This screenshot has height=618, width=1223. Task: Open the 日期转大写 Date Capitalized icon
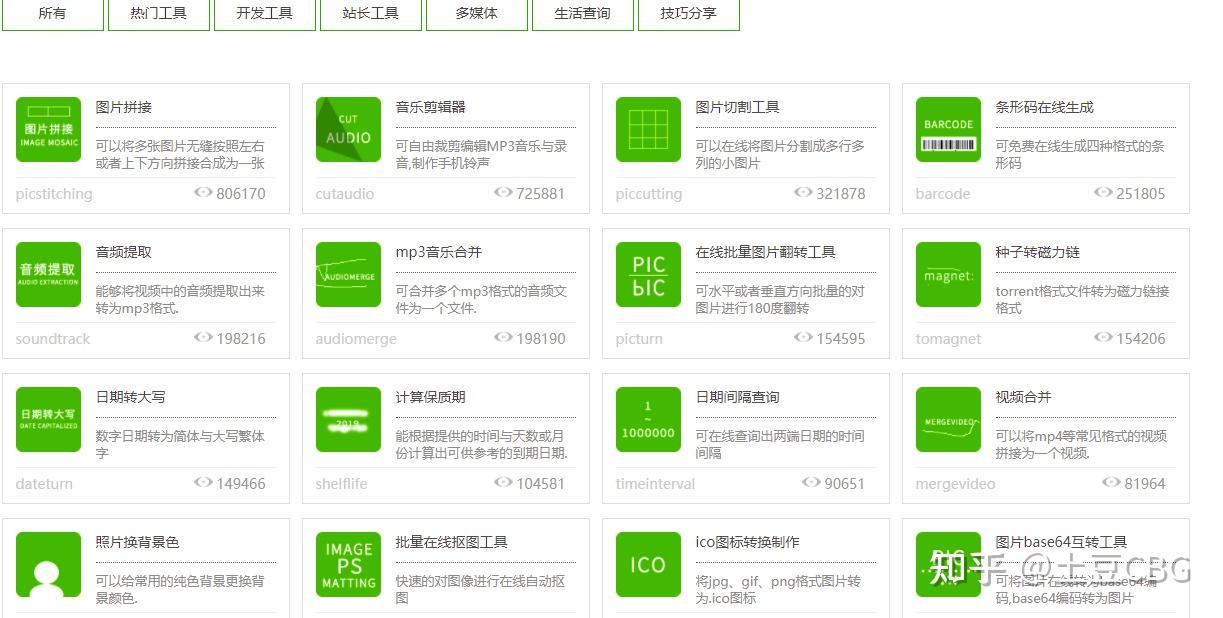(x=48, y=419)
